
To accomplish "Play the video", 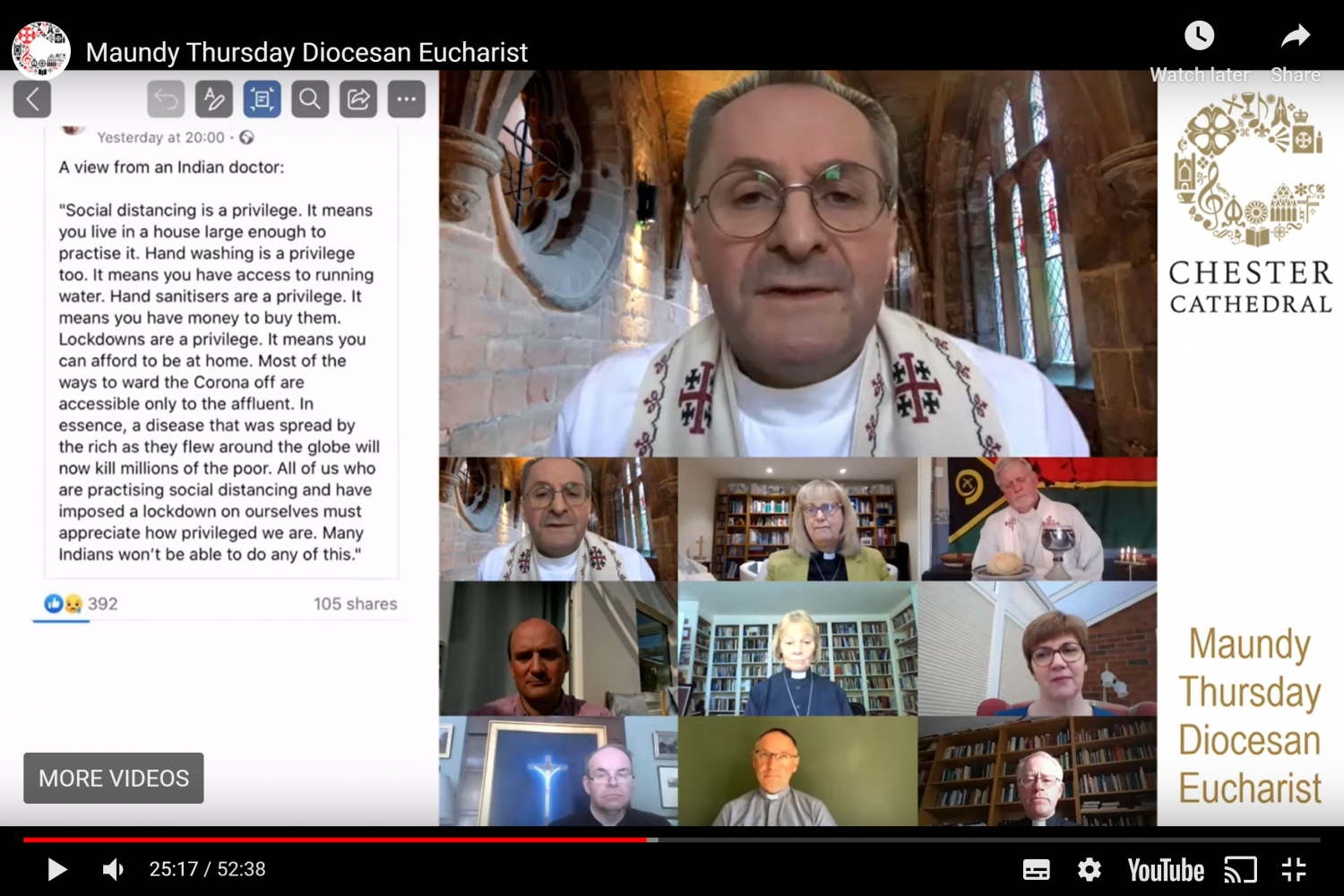I will point(57,869).
